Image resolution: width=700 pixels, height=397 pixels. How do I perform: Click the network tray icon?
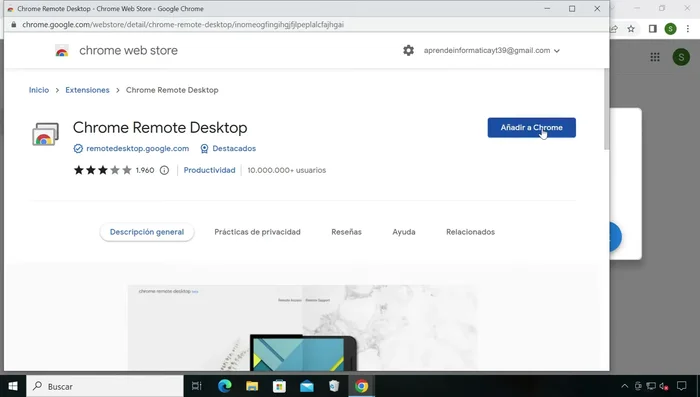[x=651, y=386]
